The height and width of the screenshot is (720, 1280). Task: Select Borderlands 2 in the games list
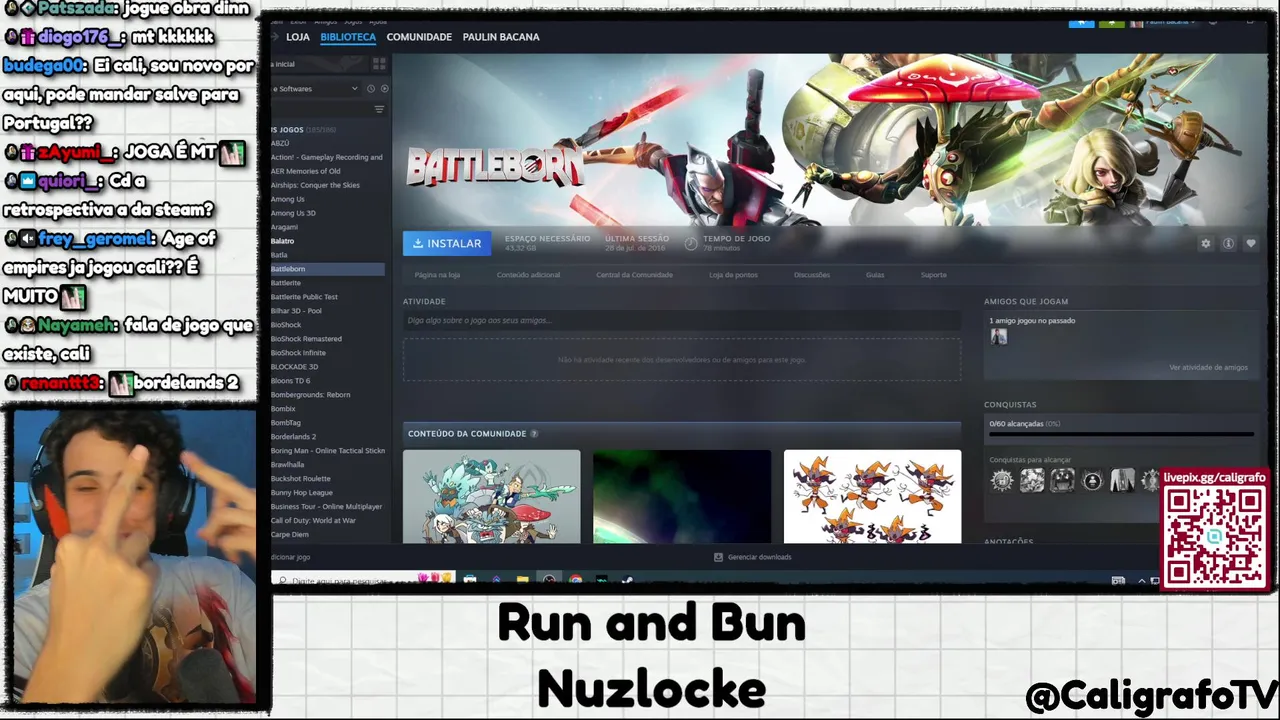(293, 437)
